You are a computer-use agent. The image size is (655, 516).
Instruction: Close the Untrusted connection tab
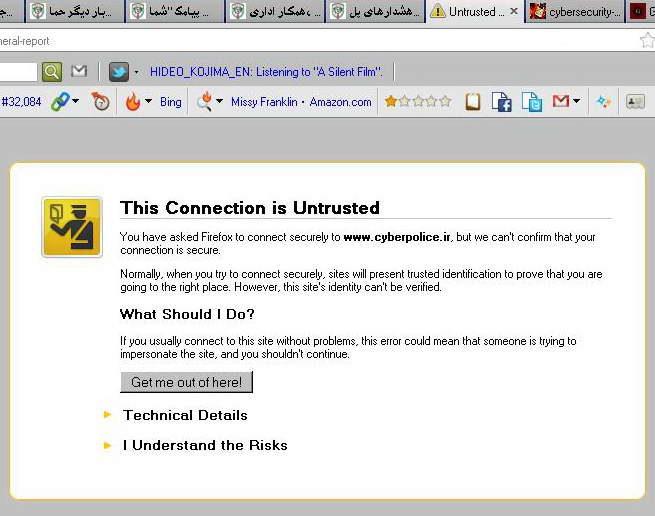tap(514, 12)
